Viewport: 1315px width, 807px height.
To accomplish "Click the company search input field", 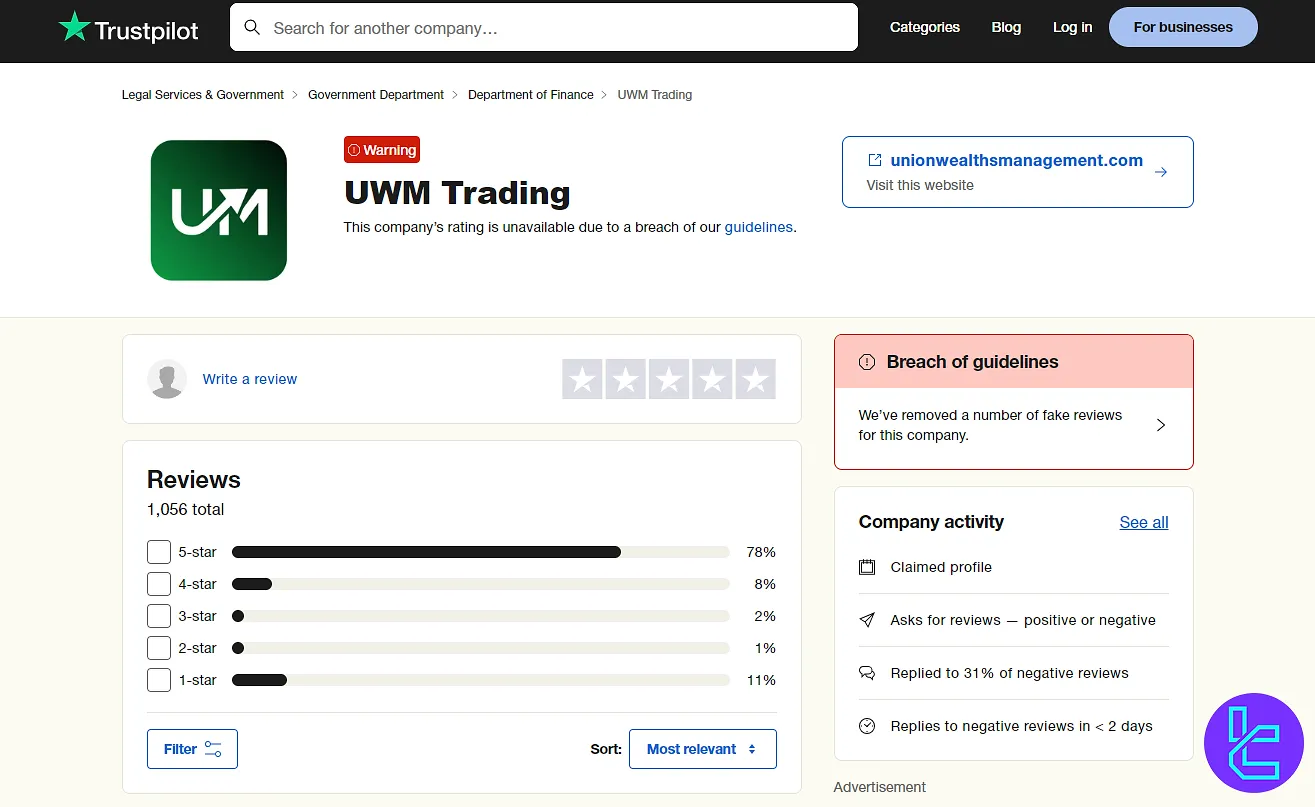I will pos(543,27).
